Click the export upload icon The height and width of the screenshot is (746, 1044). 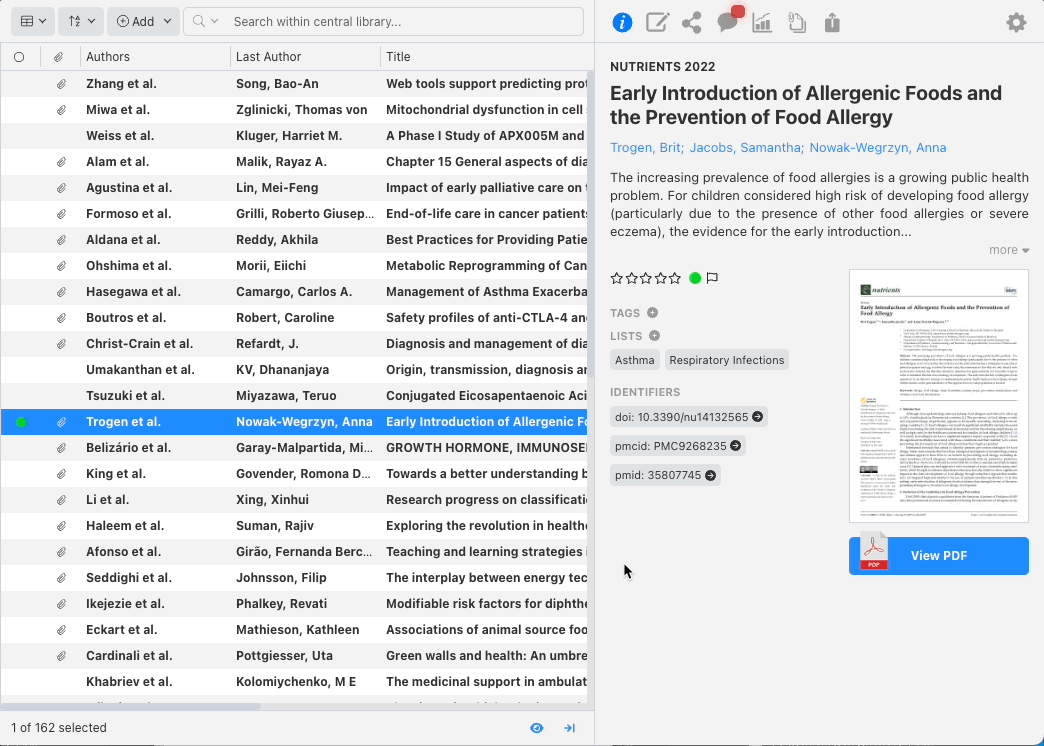coord(832,22)
